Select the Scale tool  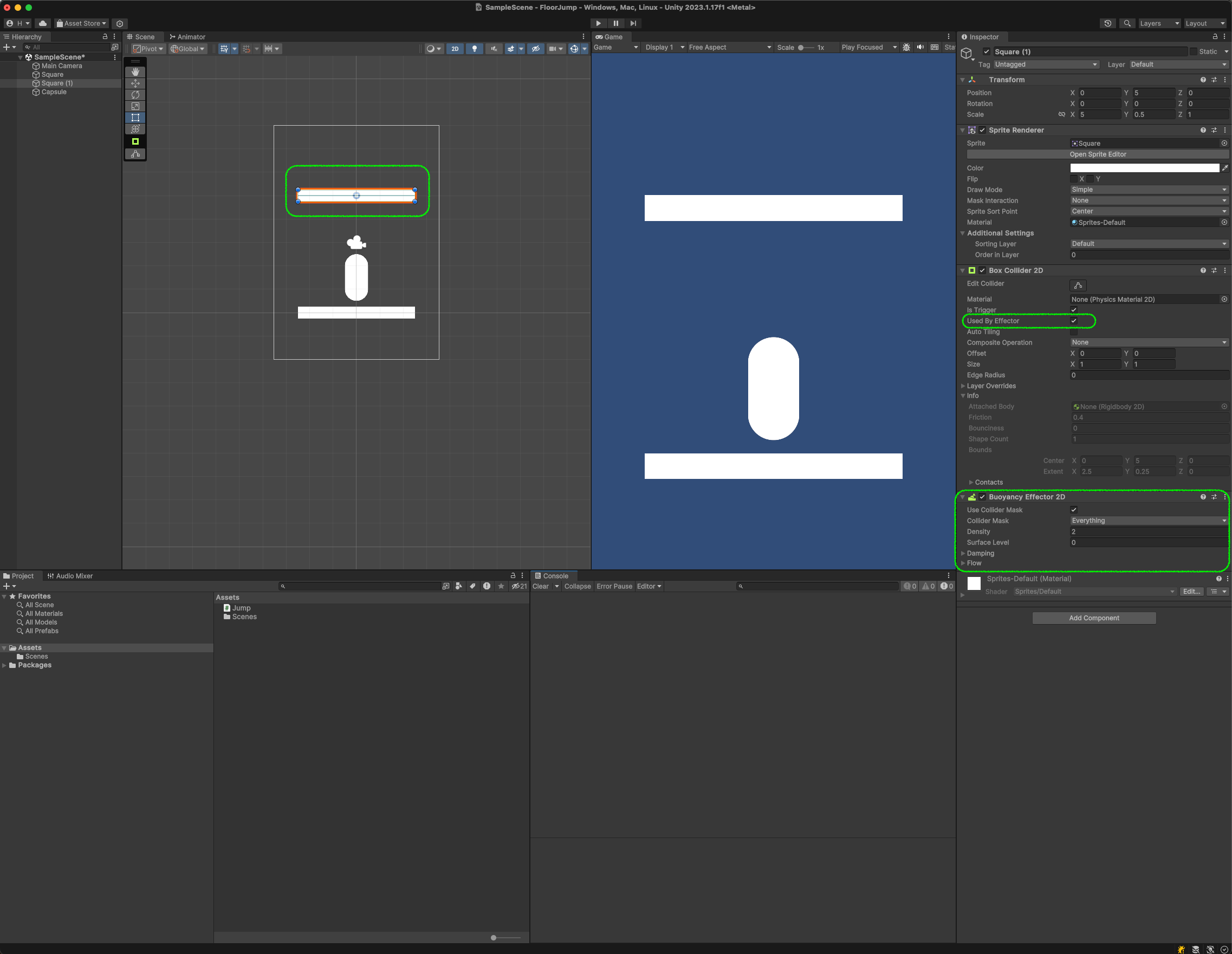(x=135, y=106)
